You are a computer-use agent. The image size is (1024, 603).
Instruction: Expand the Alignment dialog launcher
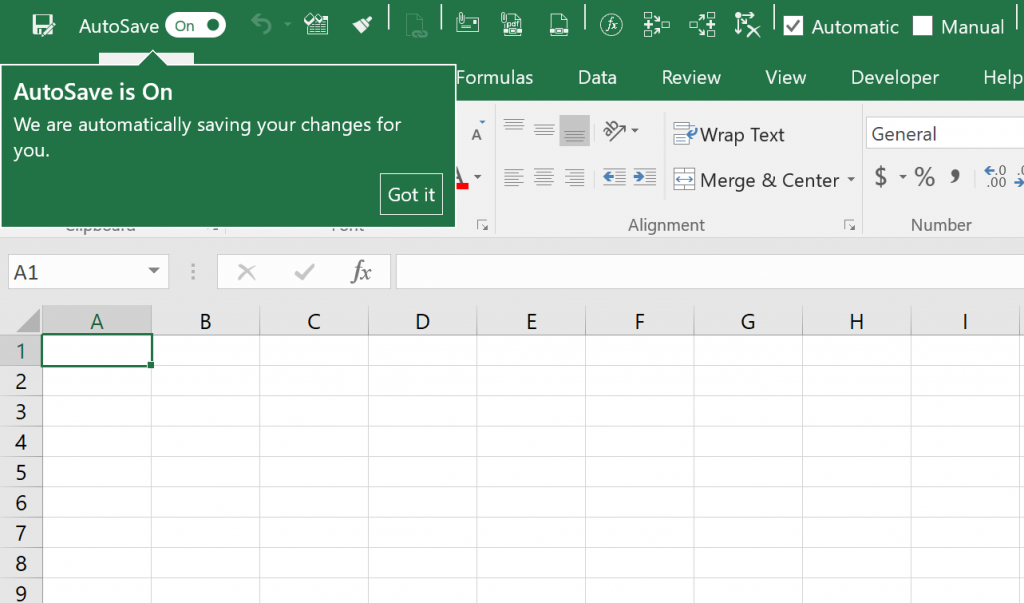850,224
